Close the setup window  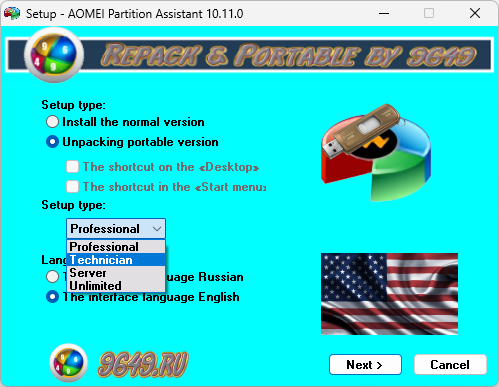[x=475, y=13]
